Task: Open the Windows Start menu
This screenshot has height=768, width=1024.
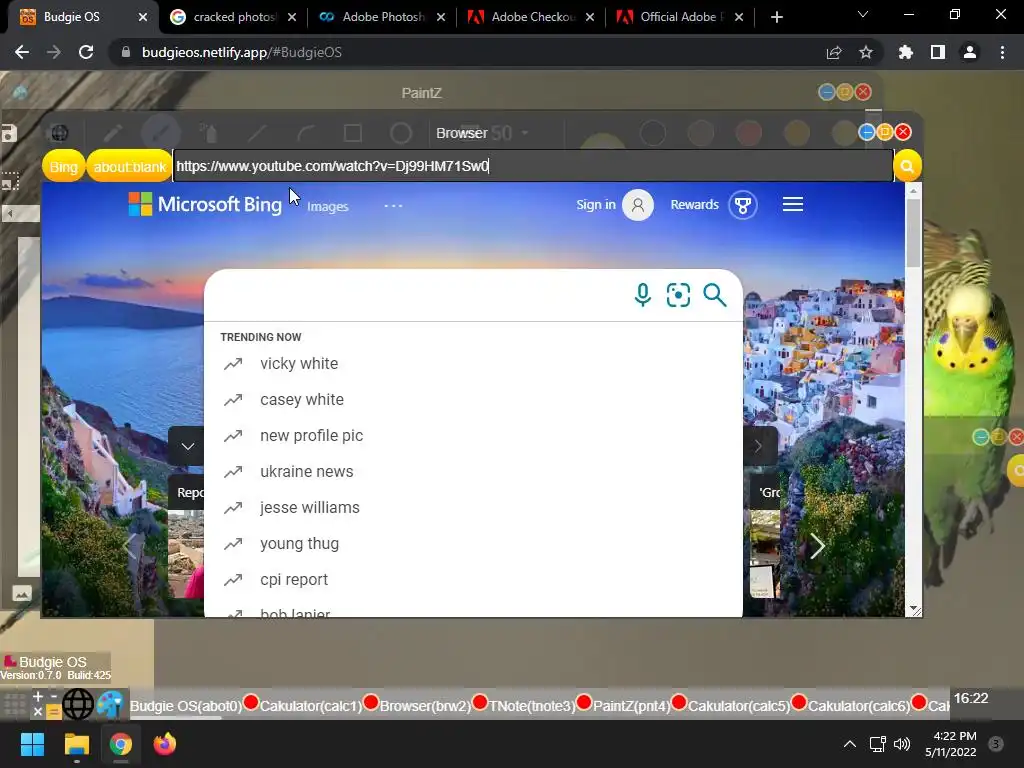Action: click(x=32, y=744)
